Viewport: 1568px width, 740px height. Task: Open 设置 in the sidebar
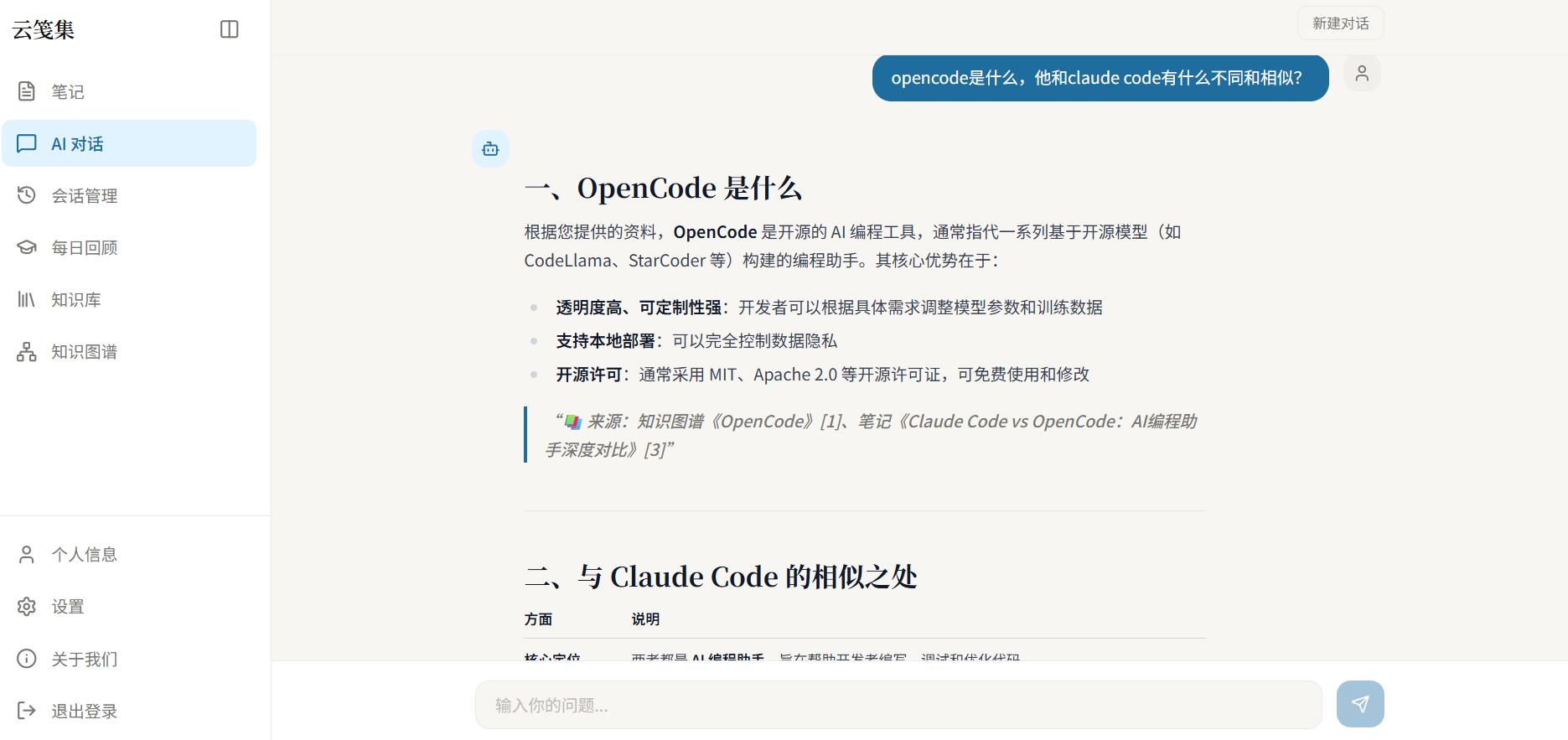(x=129, y=606)
